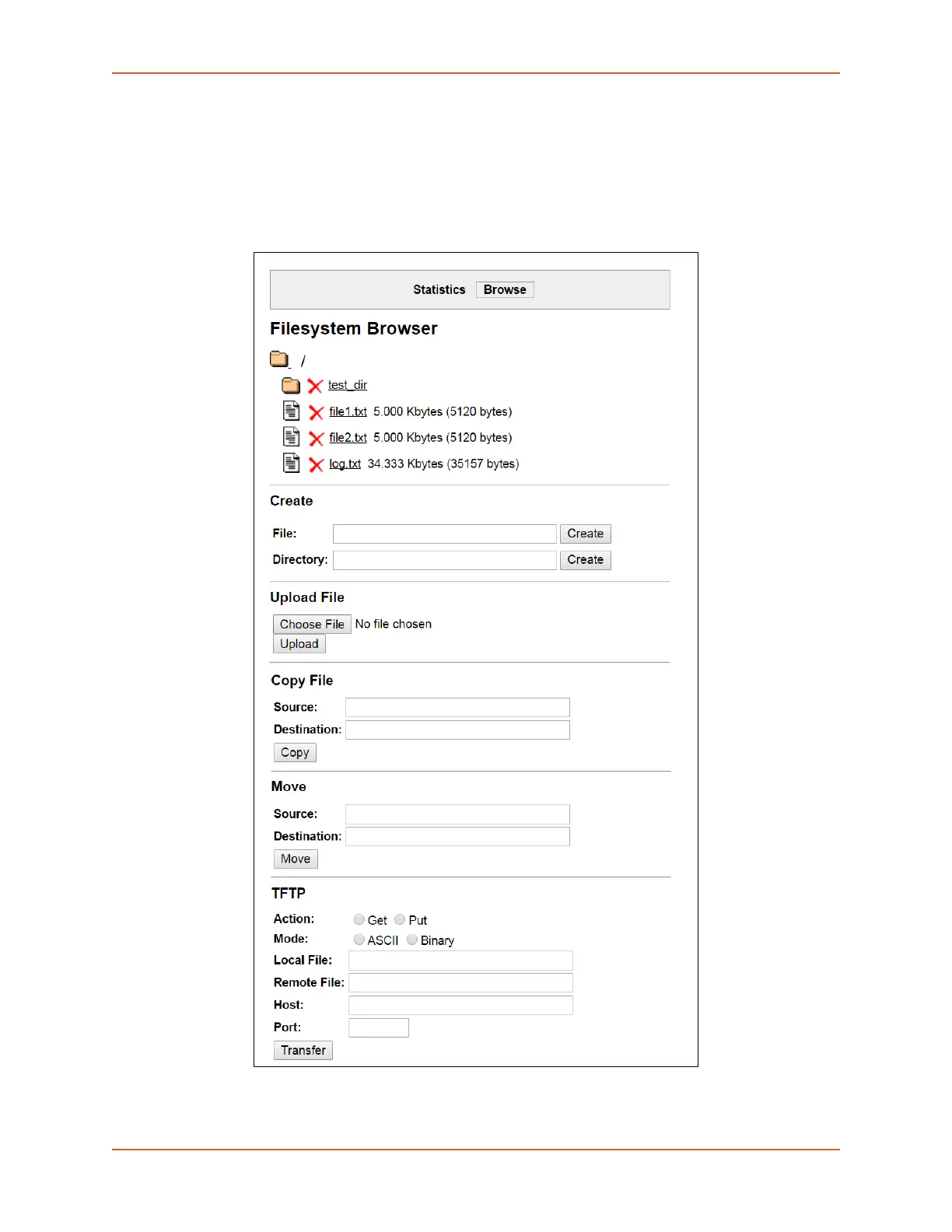Focus the Copy File Destination field
Image resolution: width=952 pixels, height=1232 pixels.
point(457,730)
